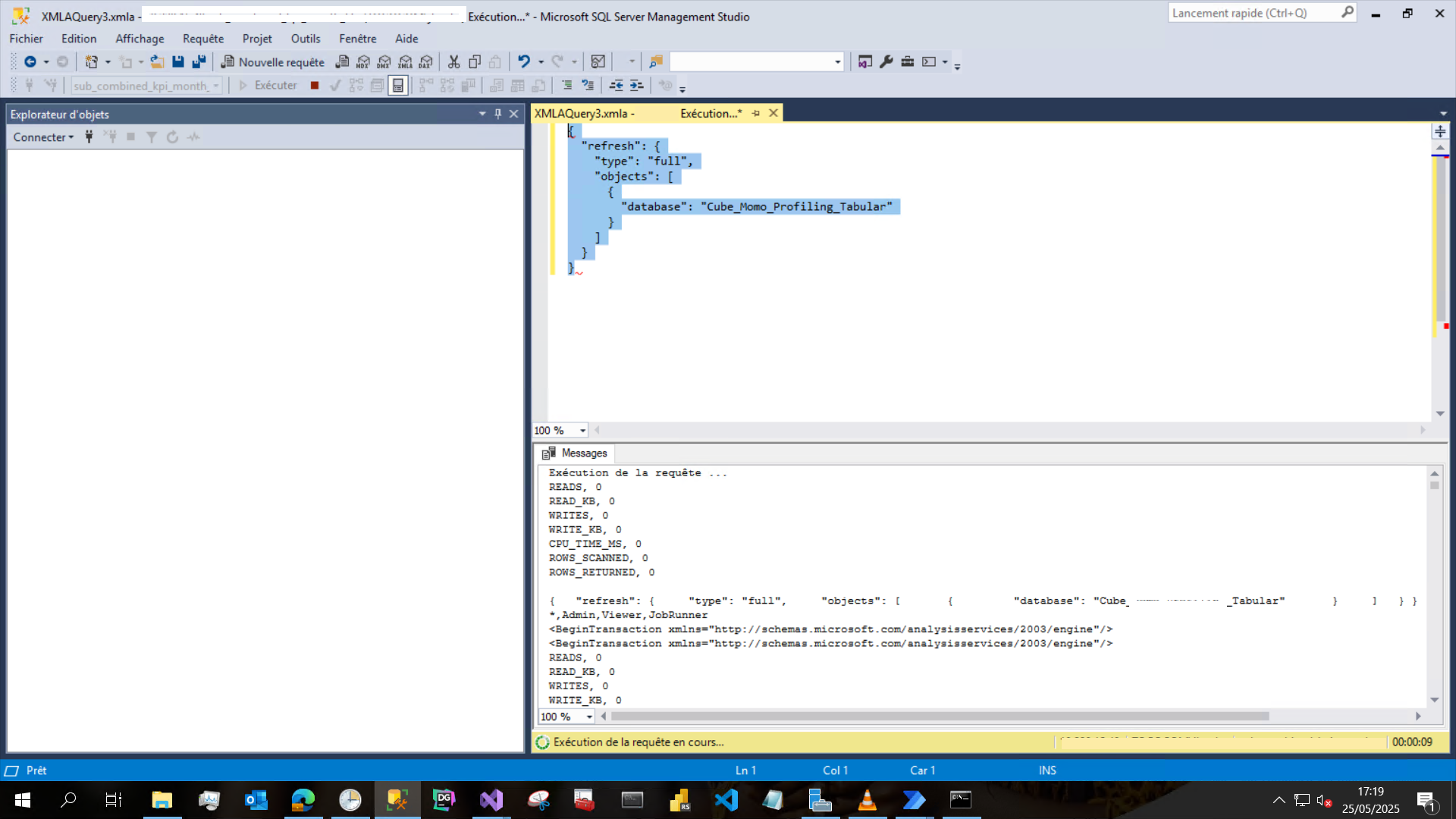Open Outlook from the taskbar
1456x819 pixels.
(256, 799)
